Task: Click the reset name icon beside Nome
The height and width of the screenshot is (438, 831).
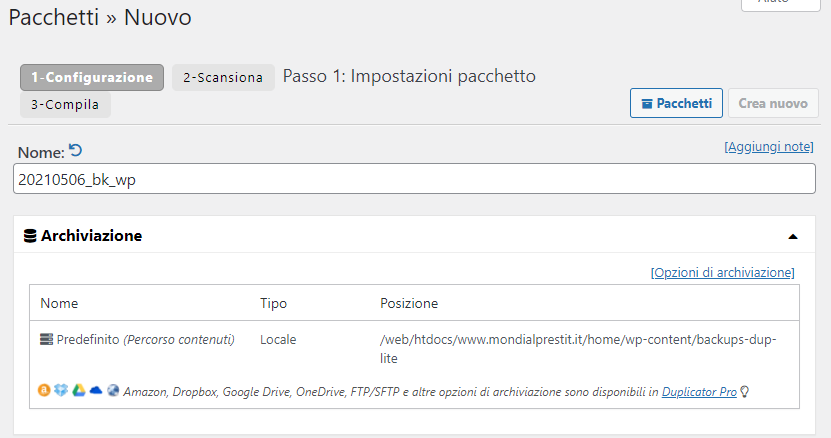Action: (x=76, y=151)
